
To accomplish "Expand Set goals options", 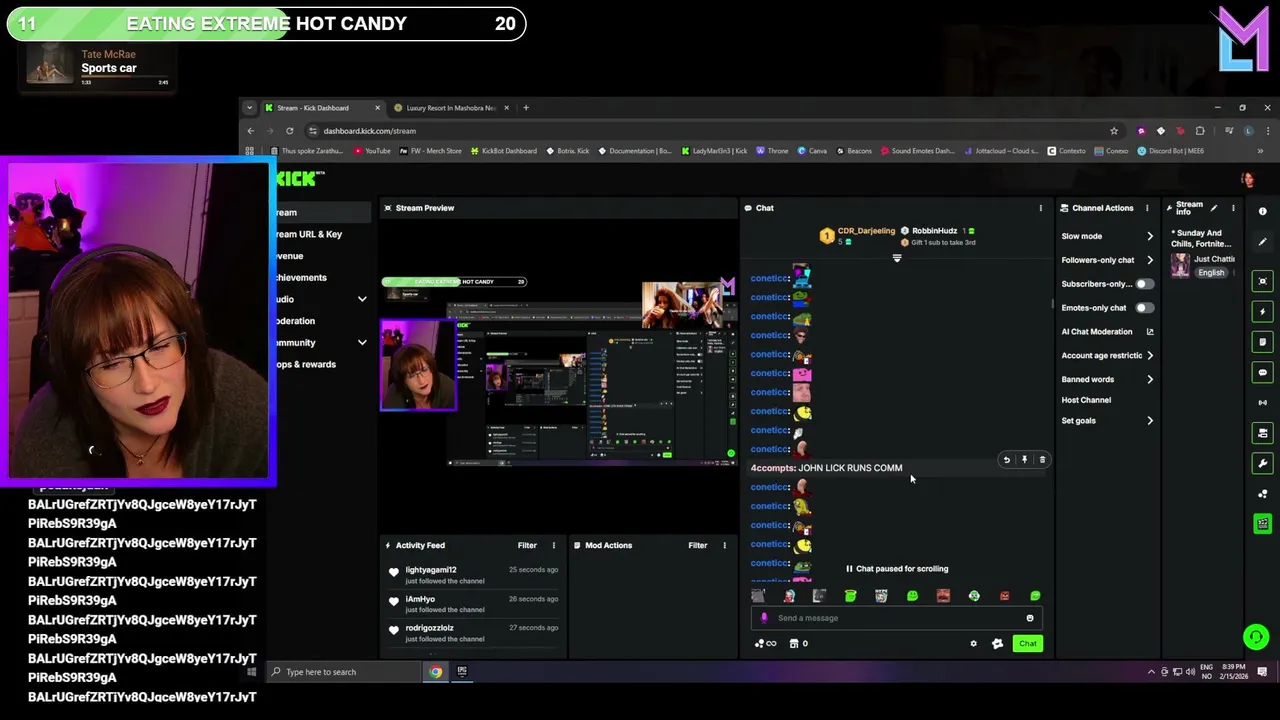I will [x=1149, y=421].
